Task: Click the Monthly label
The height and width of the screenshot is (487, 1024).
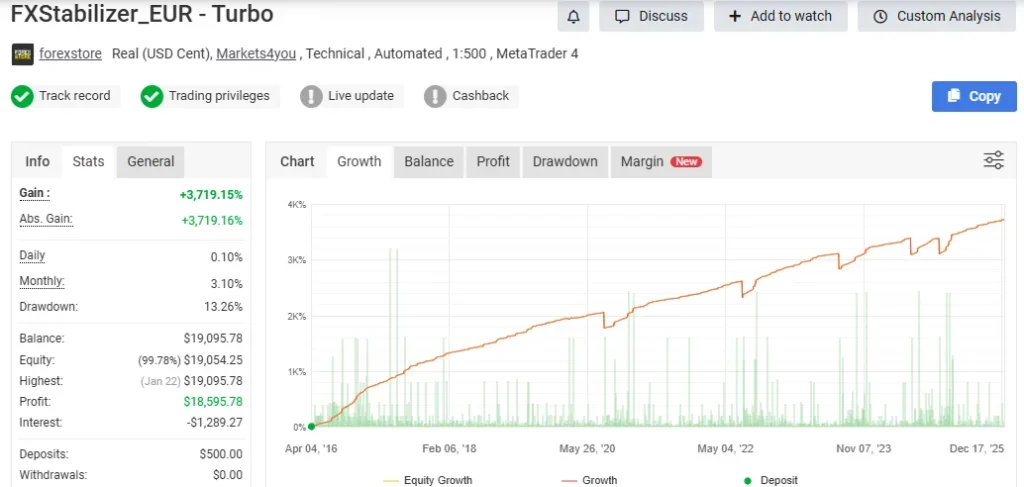Action: [42, 281]
